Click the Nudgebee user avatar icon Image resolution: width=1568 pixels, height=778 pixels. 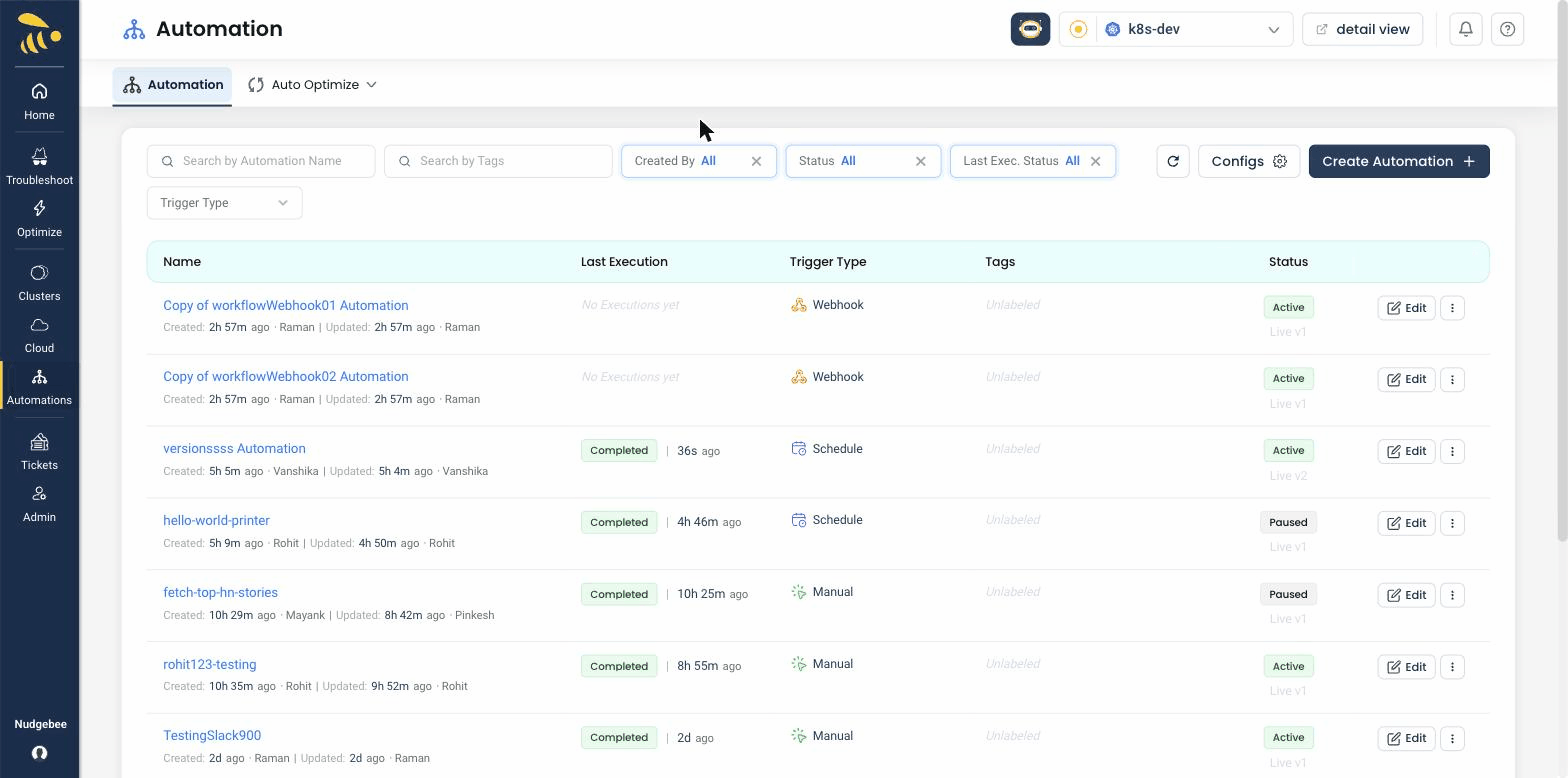click(x=39, y=753)
